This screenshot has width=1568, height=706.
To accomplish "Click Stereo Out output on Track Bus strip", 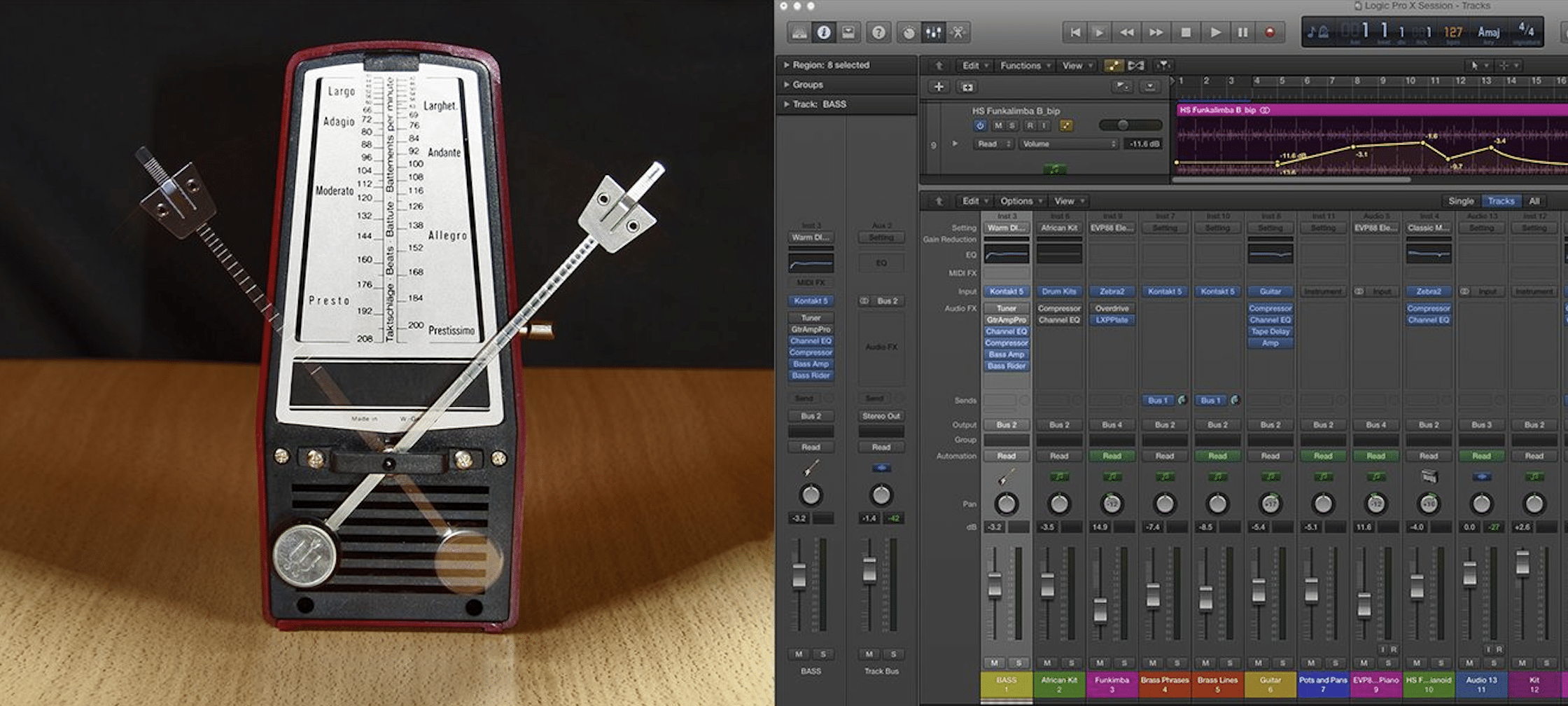I will pos(881,416).
